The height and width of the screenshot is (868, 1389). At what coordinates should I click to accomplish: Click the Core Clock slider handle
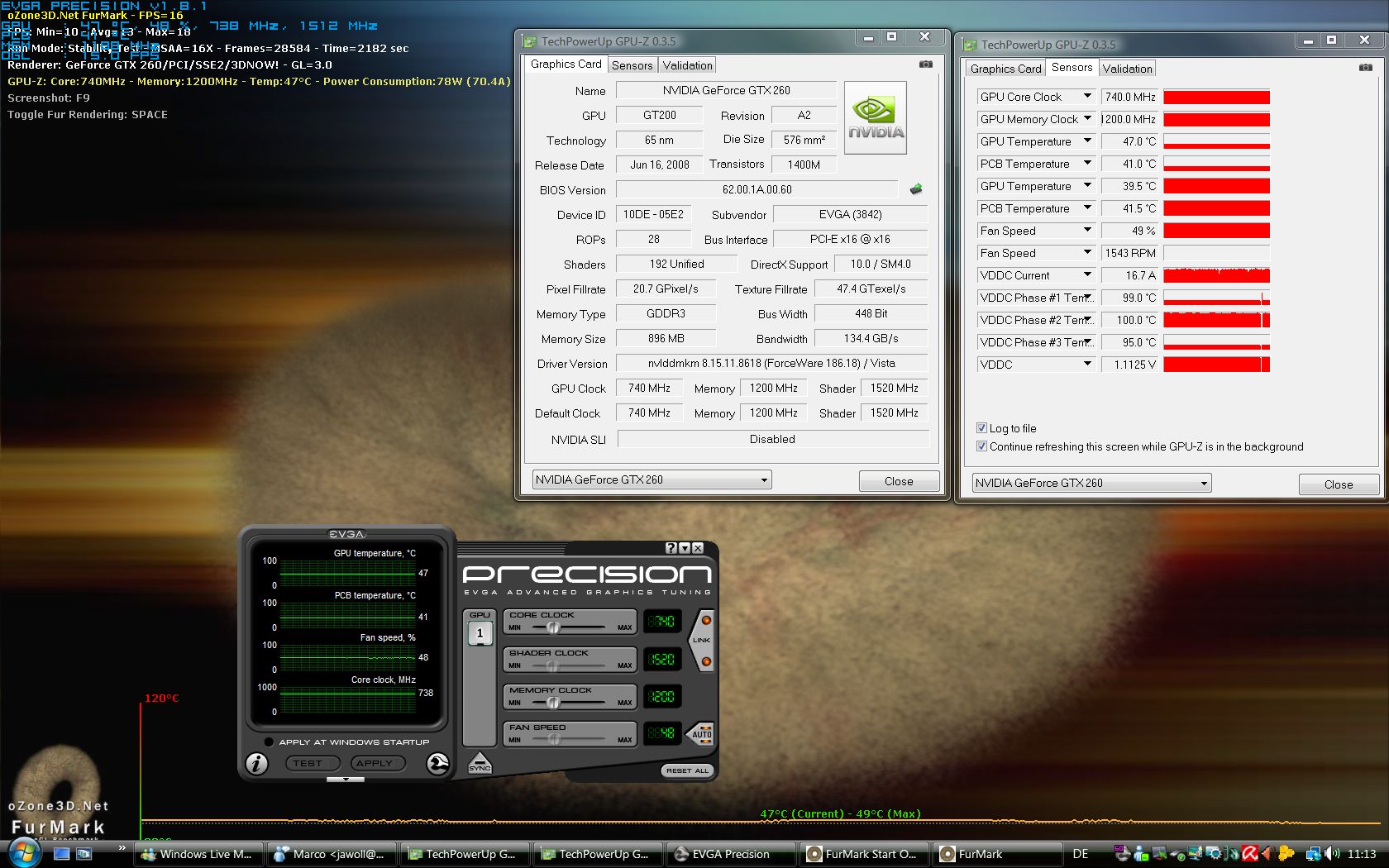point(553,627)
